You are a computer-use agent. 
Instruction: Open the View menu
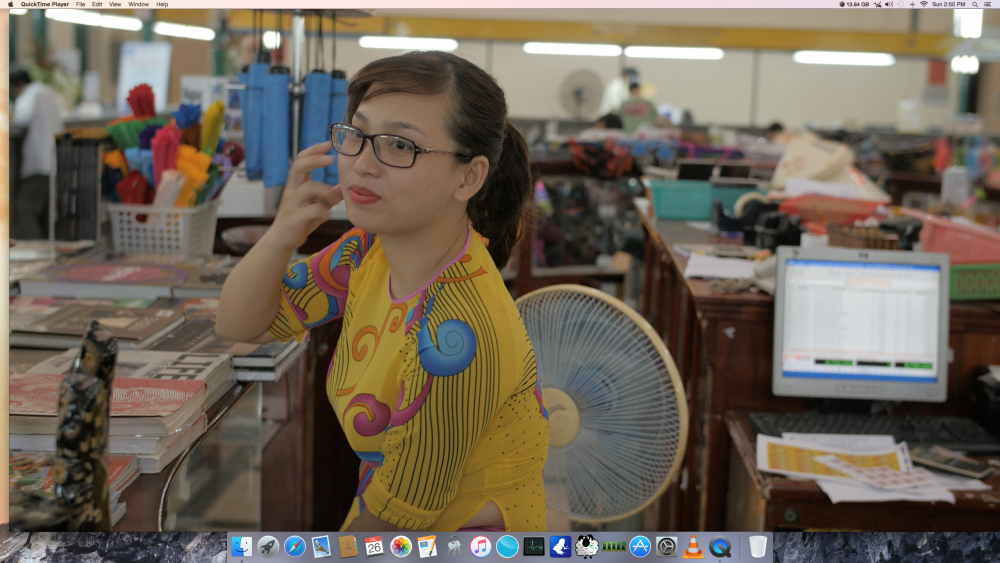[x=115, y=4]
